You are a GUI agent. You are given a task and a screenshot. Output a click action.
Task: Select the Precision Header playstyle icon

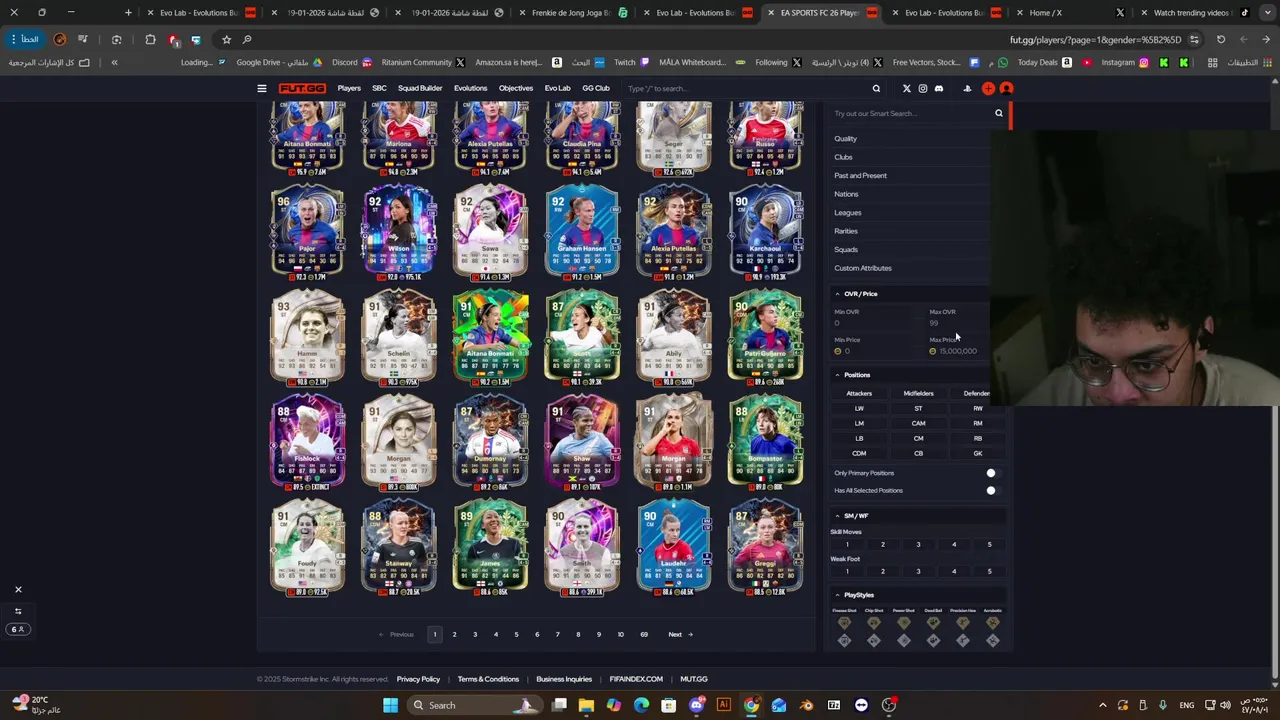point(963,623)
